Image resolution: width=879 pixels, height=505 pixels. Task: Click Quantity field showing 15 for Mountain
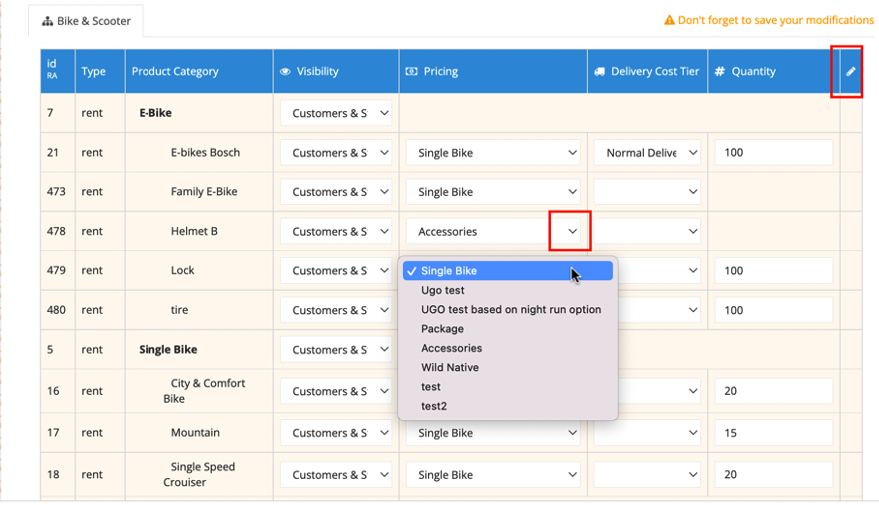[774, 433]
